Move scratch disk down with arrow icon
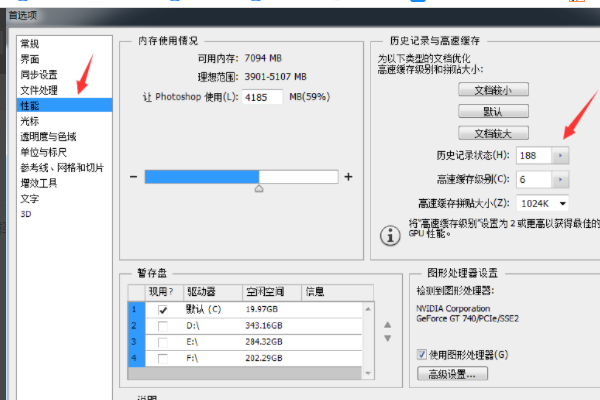600x400 pixels. coord(388,338)
